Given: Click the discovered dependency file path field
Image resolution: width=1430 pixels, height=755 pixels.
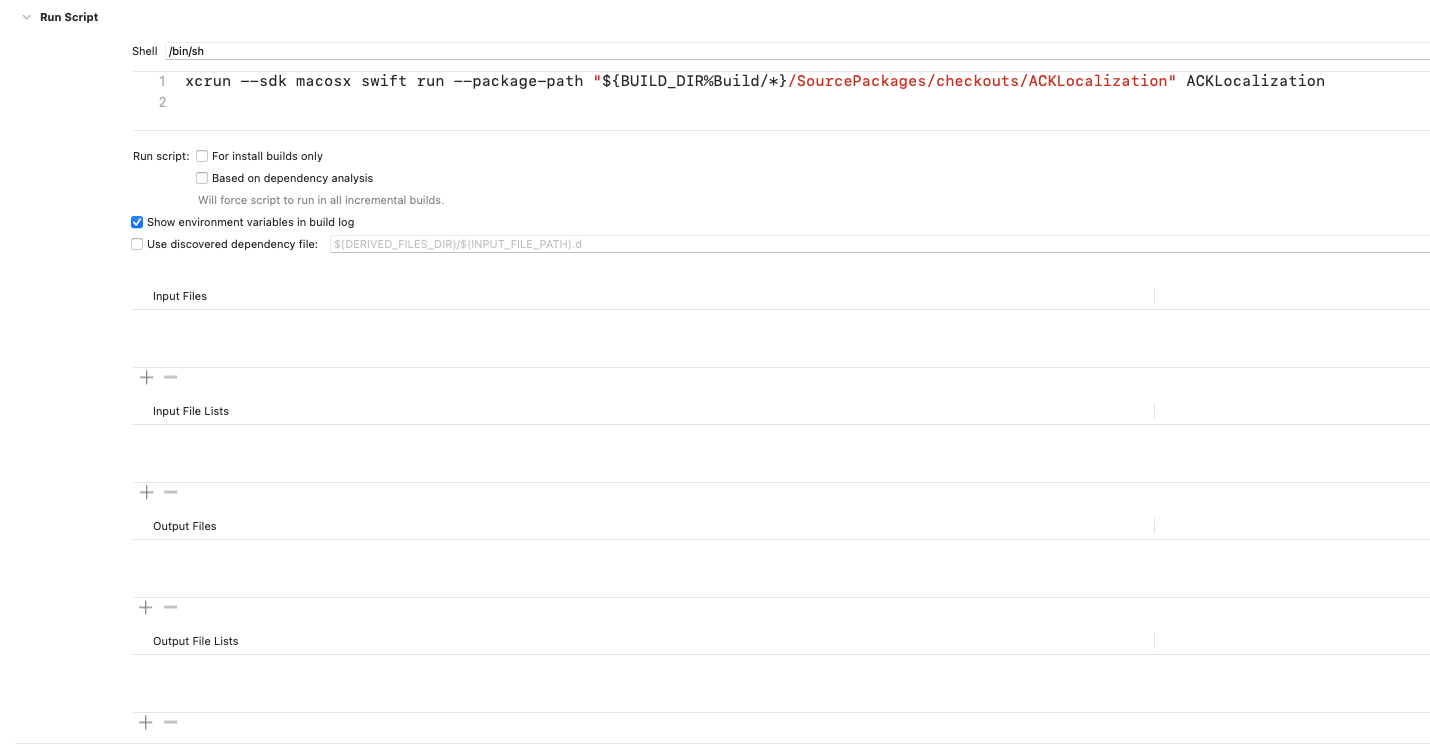Looking at the screenshot, I should [878, 244].
